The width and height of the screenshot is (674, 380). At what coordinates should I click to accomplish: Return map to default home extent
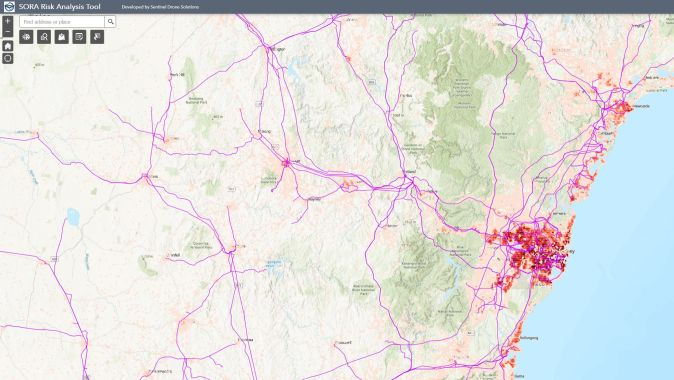[x=8, y=46]
